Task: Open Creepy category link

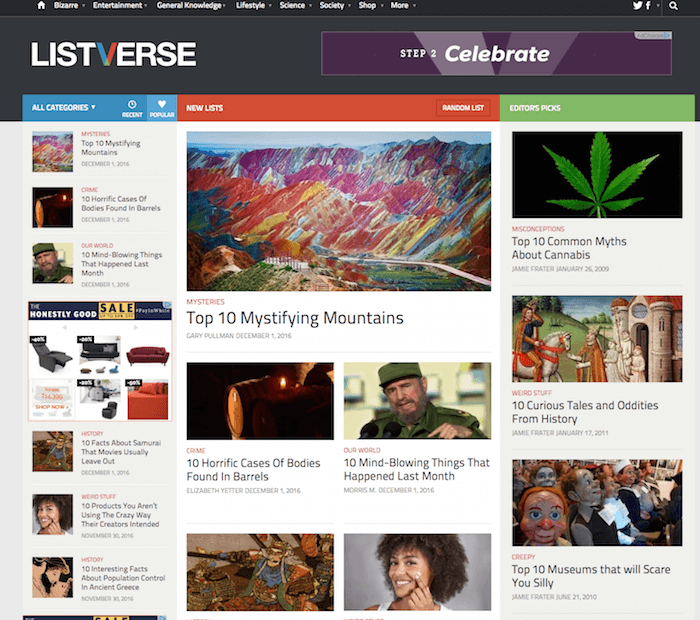Action: [x=523, y=557]
